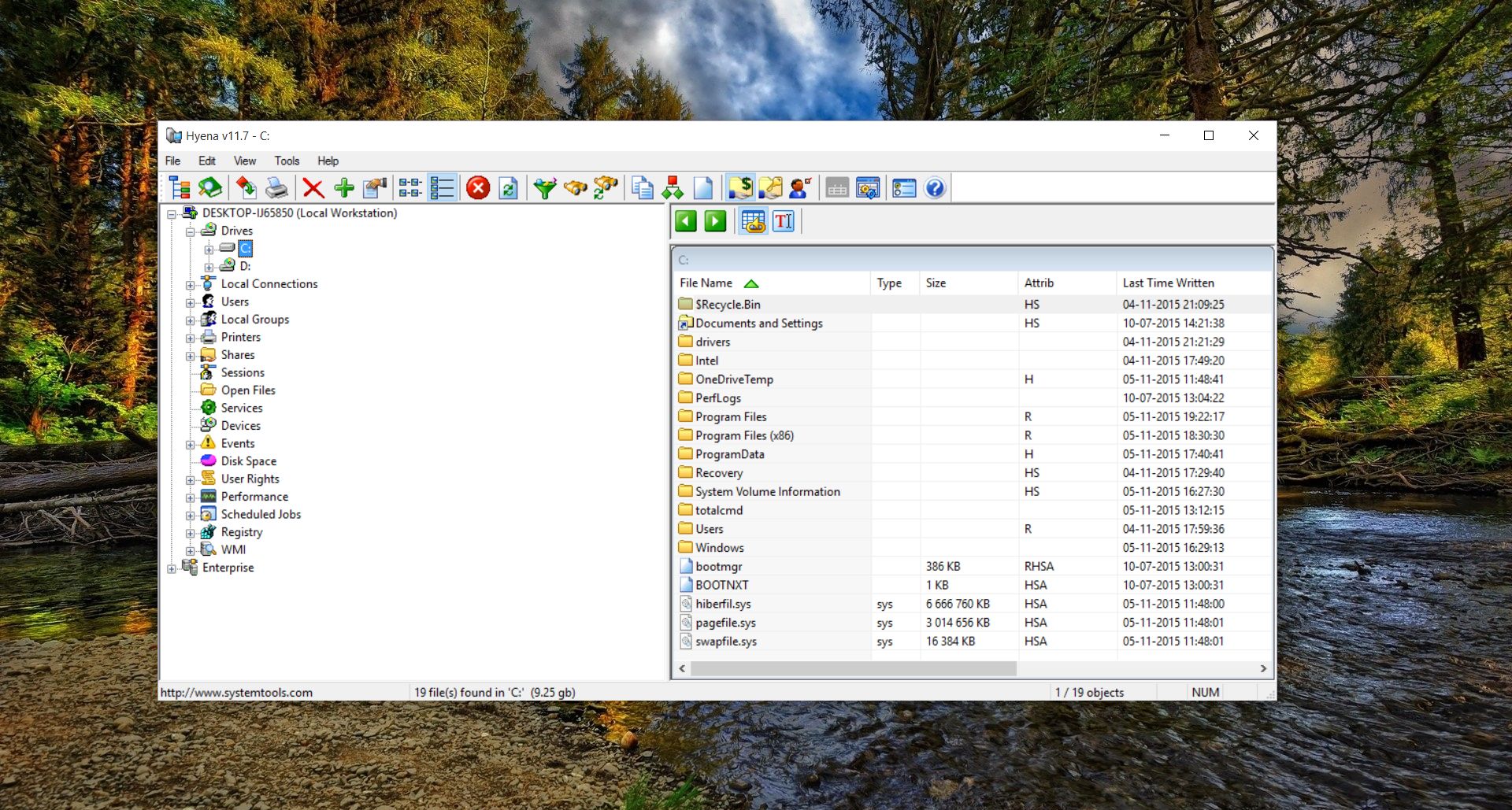Expand the Local Connections tree node
The image size is (1512, 810).
[190, 285]
